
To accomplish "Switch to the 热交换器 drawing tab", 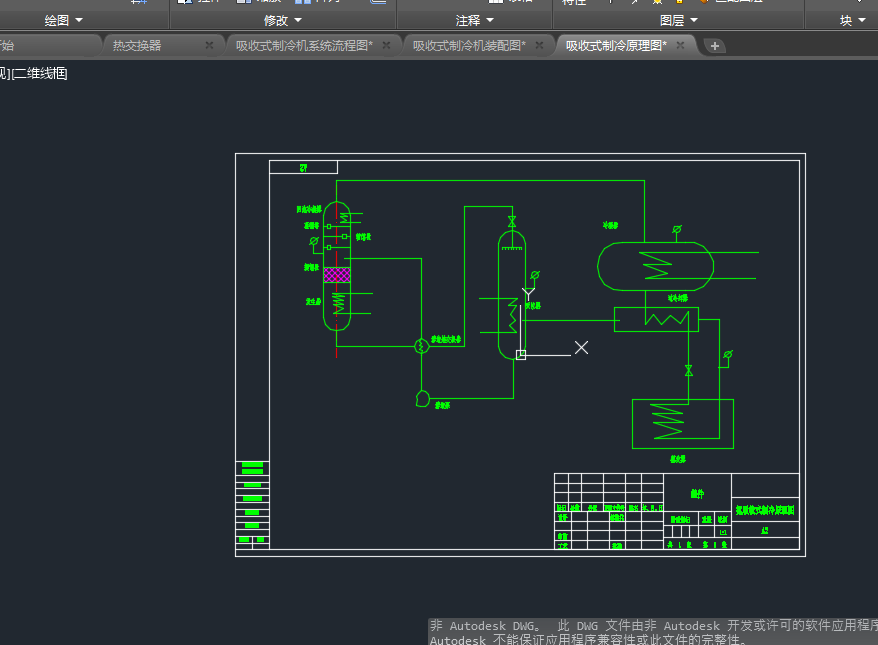I will click(137, 45).
